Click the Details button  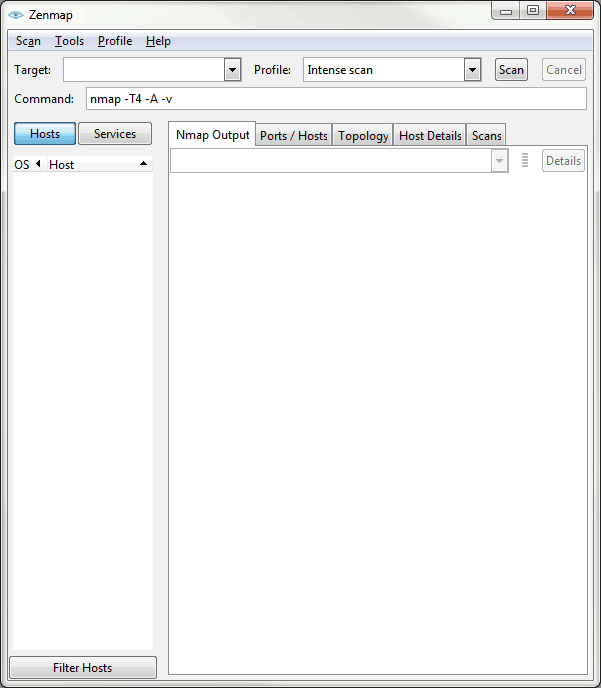563,161
